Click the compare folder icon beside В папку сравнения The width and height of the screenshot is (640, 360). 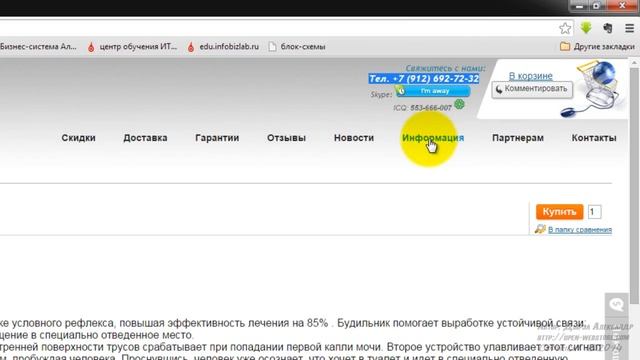click(x=540, y=229)
